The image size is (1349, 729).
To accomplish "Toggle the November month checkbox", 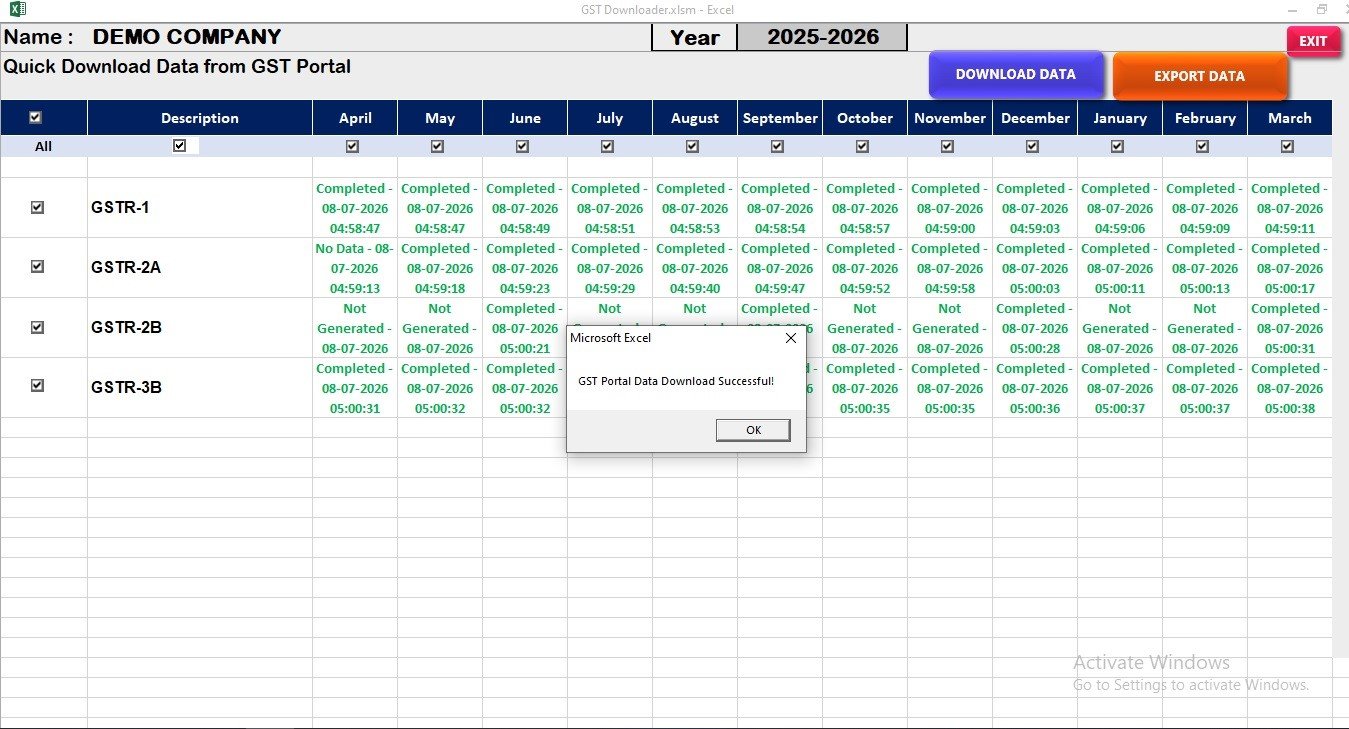I will click(x=947, y=146).
